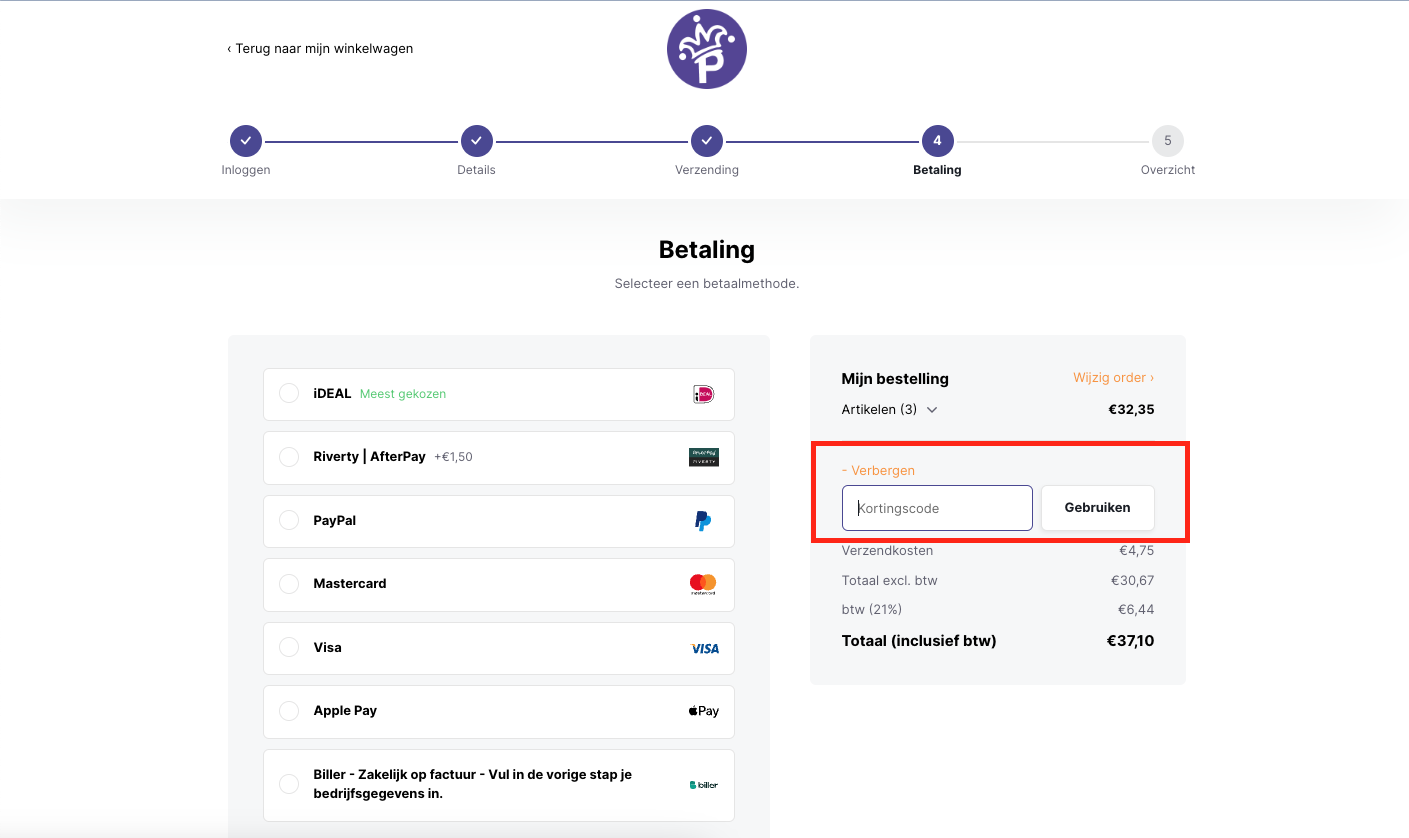The image size is (1409, 838).
Task: Focus the Kortingscode input field
Action: [937, 508]
